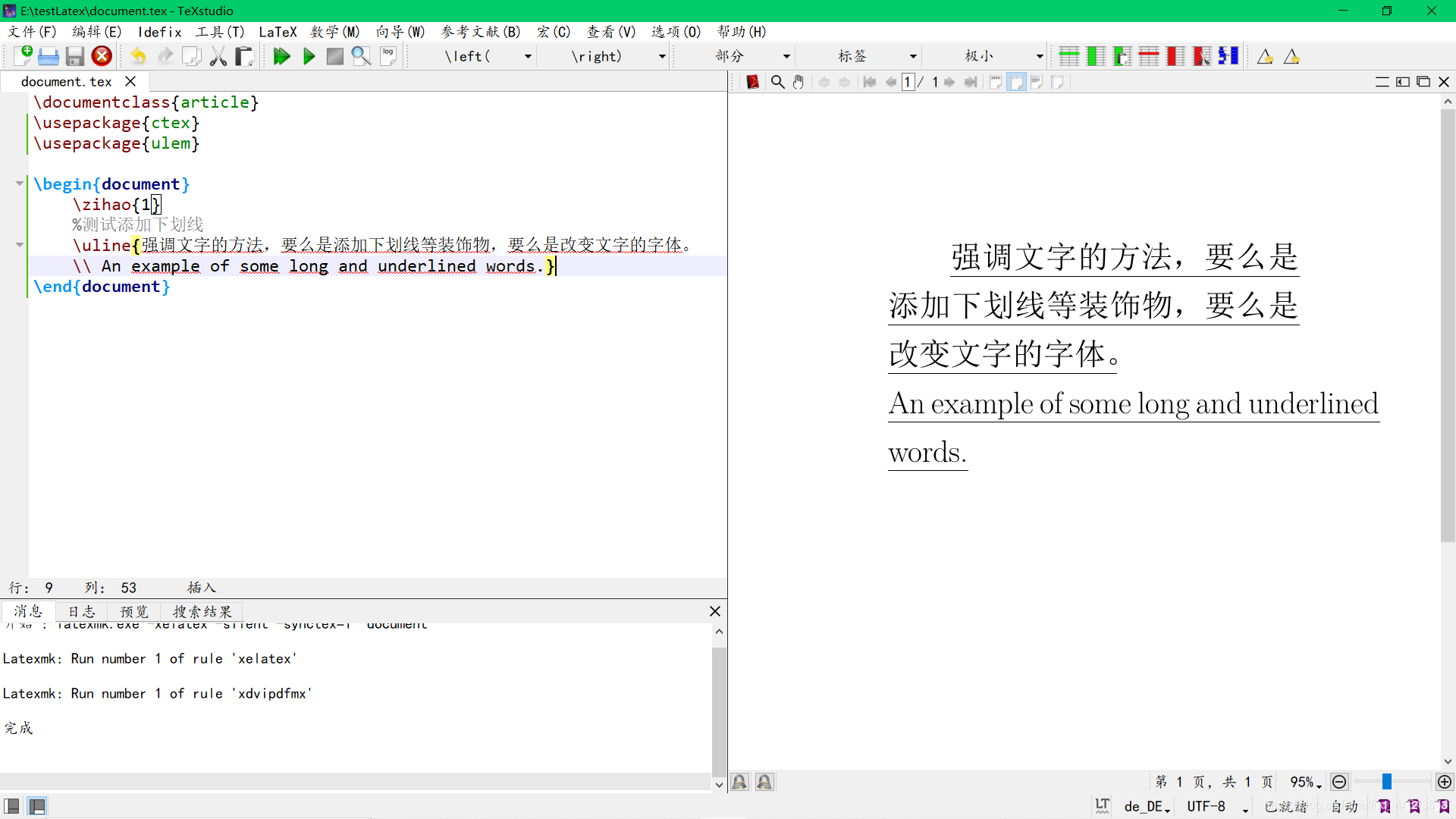1456x819 pixels.
Task: Toggle the bottom messages panel icon
Action: pos(36,805)
